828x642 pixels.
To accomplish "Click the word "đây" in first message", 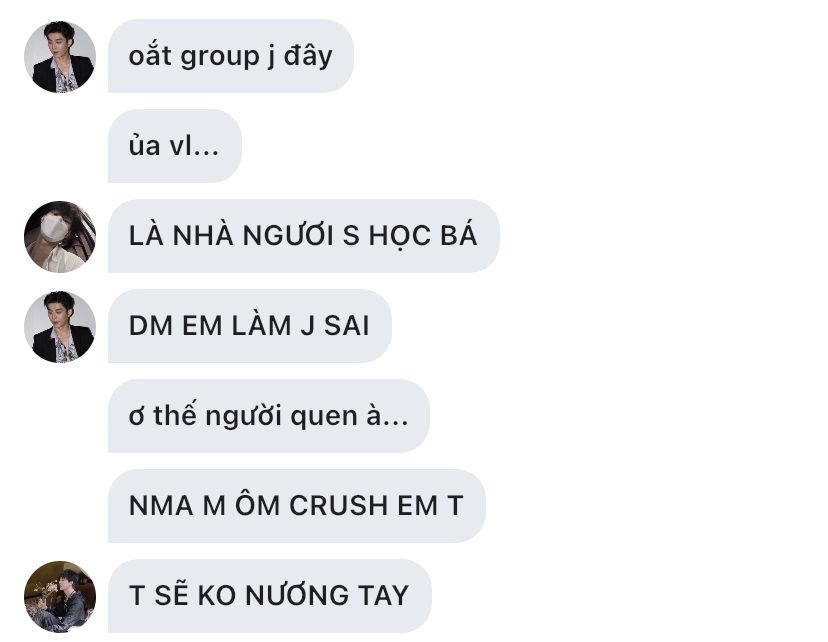I will tap(308, 55).
